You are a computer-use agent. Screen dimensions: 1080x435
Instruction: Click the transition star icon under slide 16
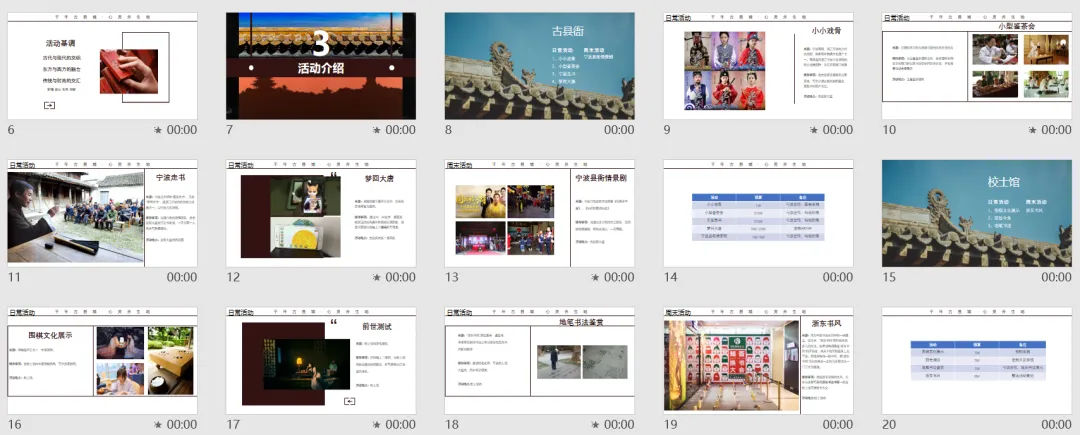pyautogui.click(x=158, y=425)
